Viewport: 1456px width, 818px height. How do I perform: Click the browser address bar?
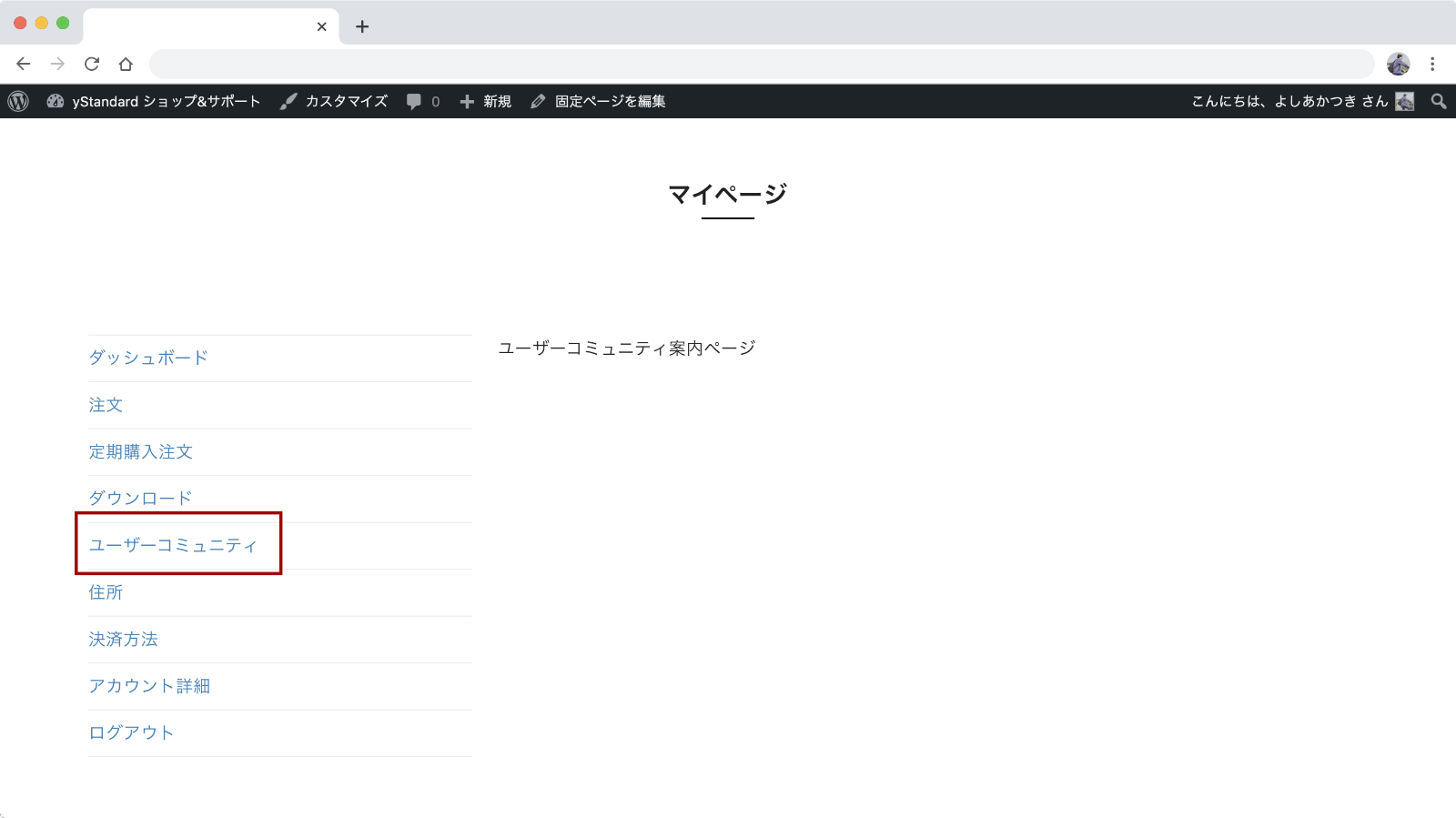tap(762, 64)
